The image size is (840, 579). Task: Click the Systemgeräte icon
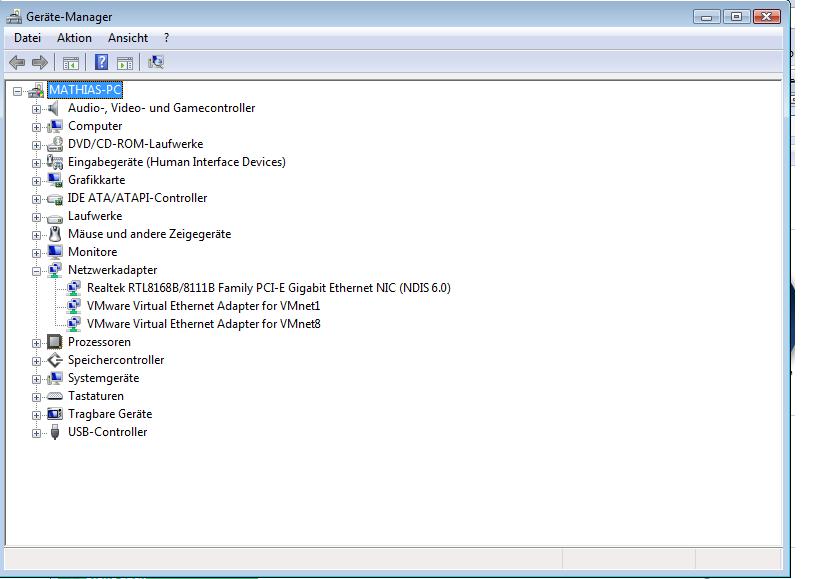[55, 378]
